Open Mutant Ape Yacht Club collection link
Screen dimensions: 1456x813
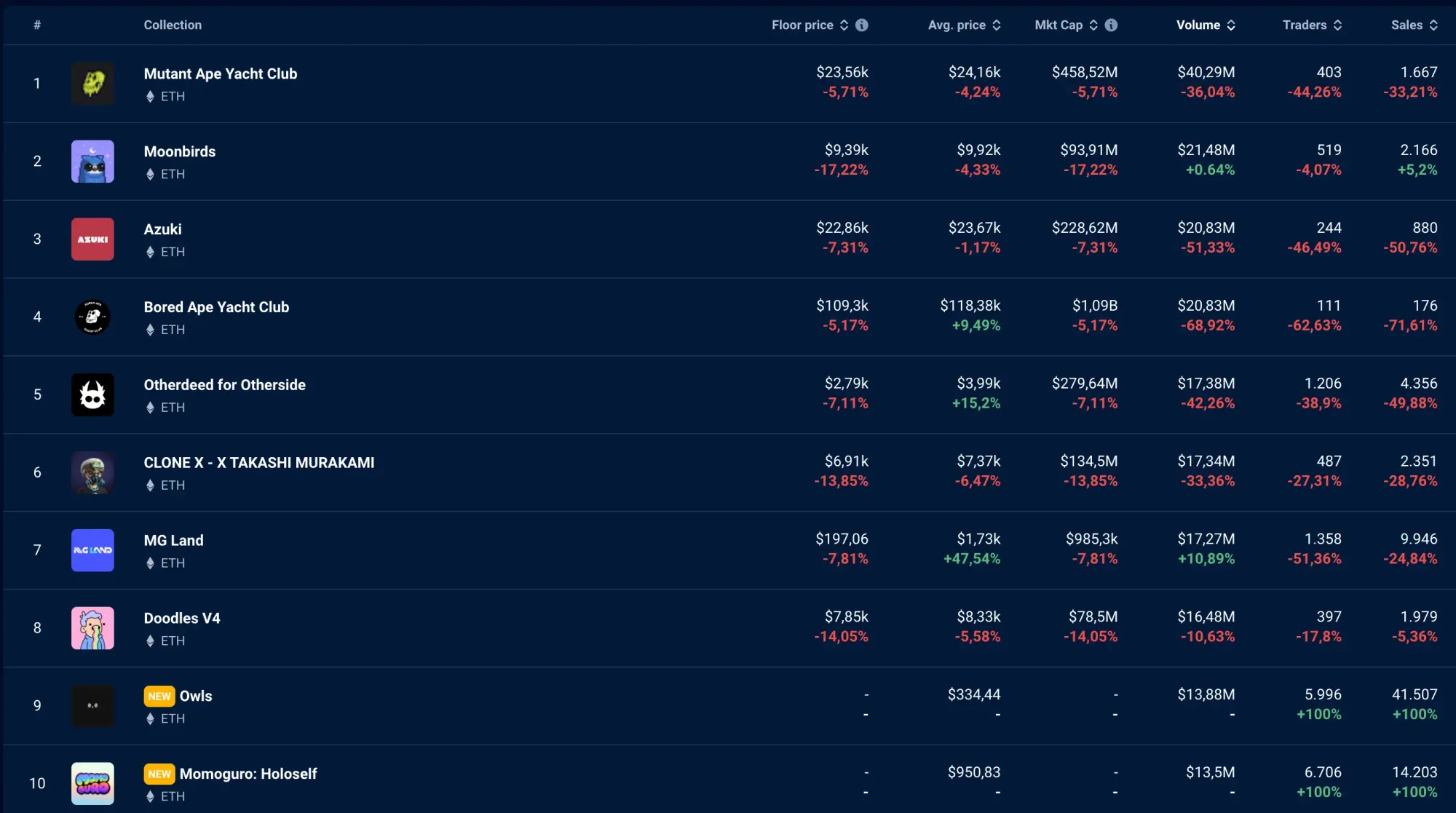pos(221,74)
